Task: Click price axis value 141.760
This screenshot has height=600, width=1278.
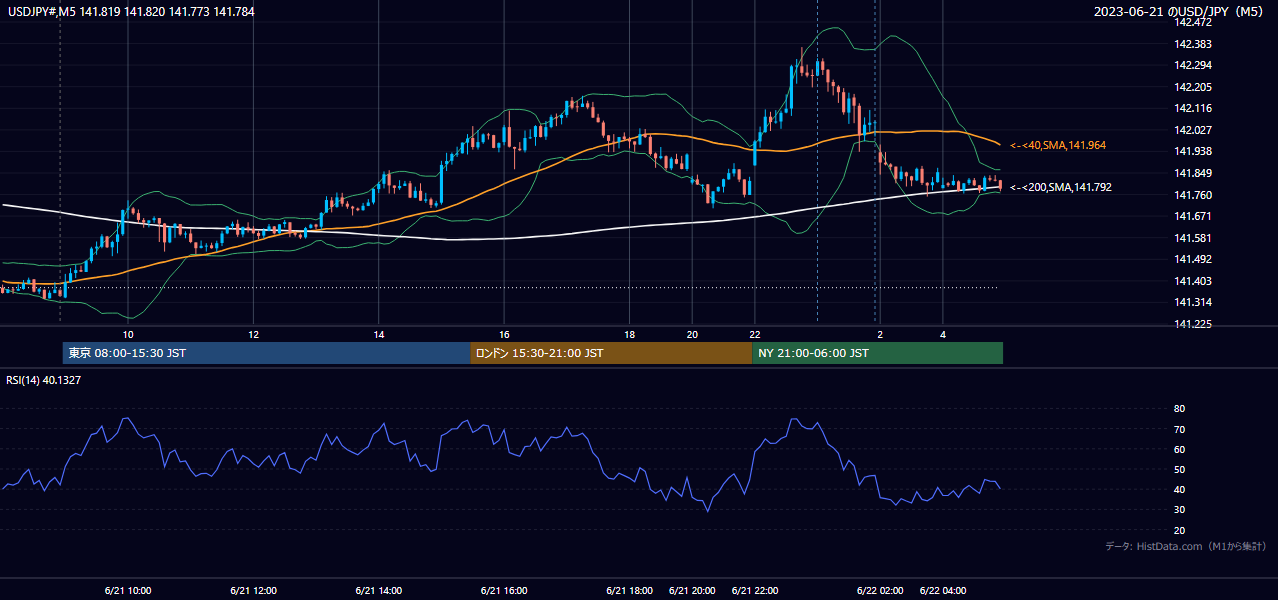Action: point(1192,195)
